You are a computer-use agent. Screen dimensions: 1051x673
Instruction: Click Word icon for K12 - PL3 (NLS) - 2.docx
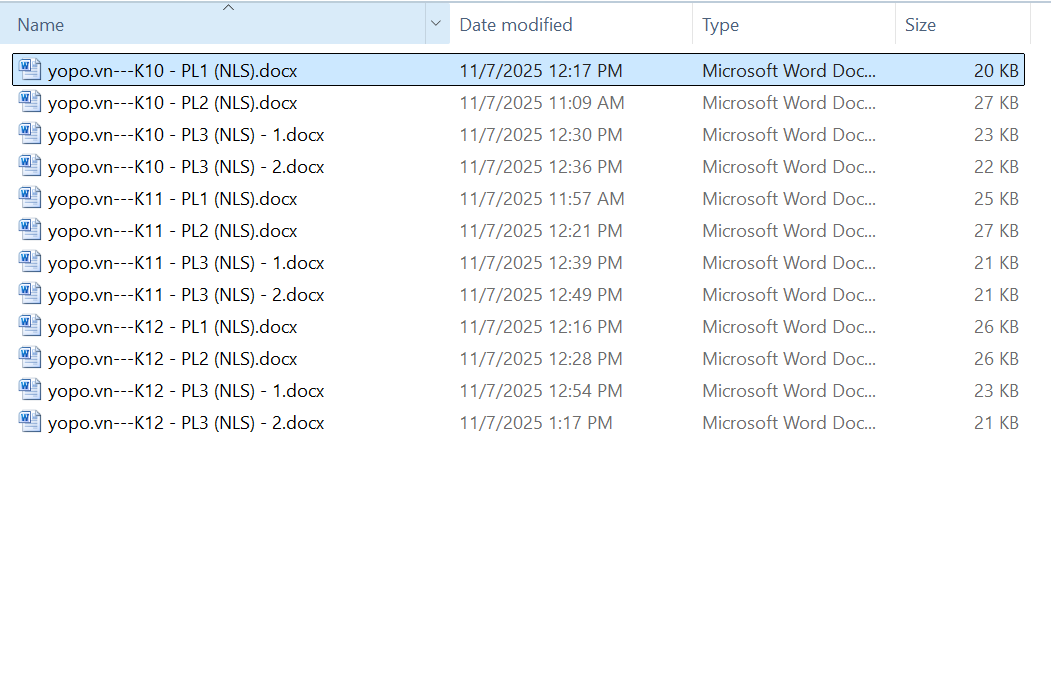(x=30, y=423)
